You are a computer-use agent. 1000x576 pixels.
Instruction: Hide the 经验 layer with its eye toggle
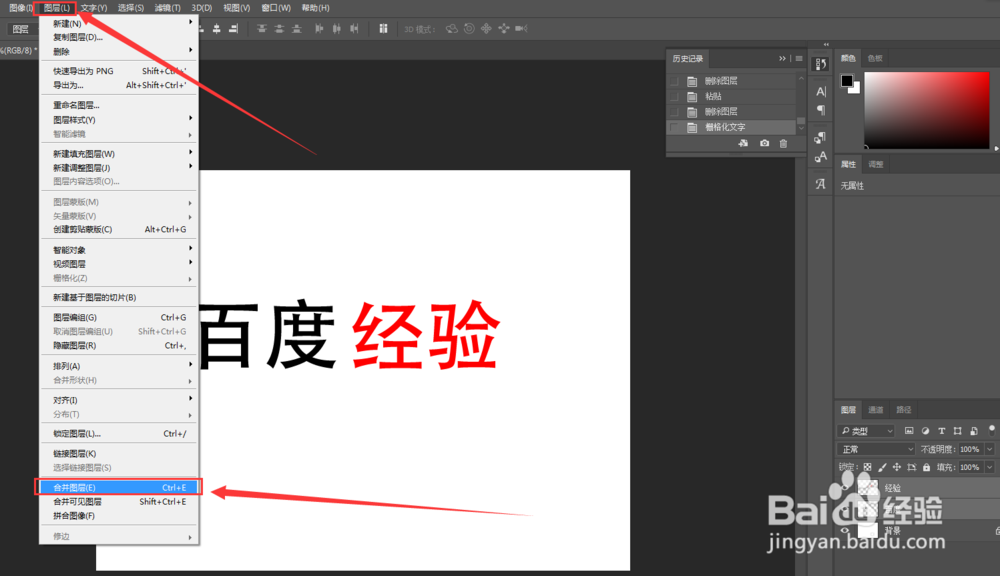pos(845,486)
